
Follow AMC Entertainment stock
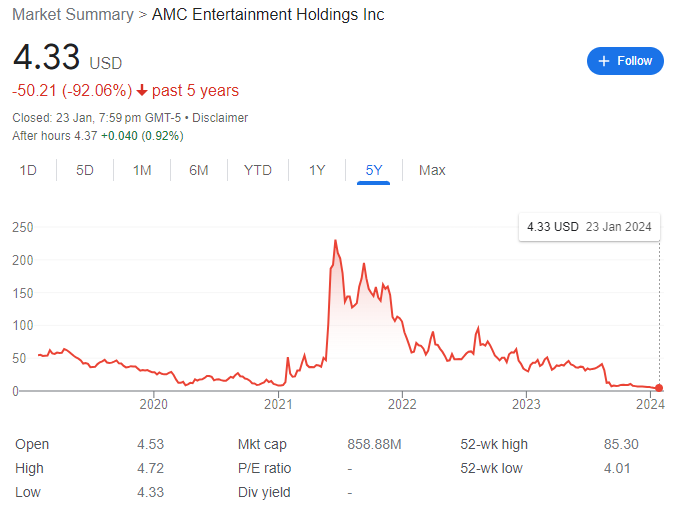[x=625, y=61]
